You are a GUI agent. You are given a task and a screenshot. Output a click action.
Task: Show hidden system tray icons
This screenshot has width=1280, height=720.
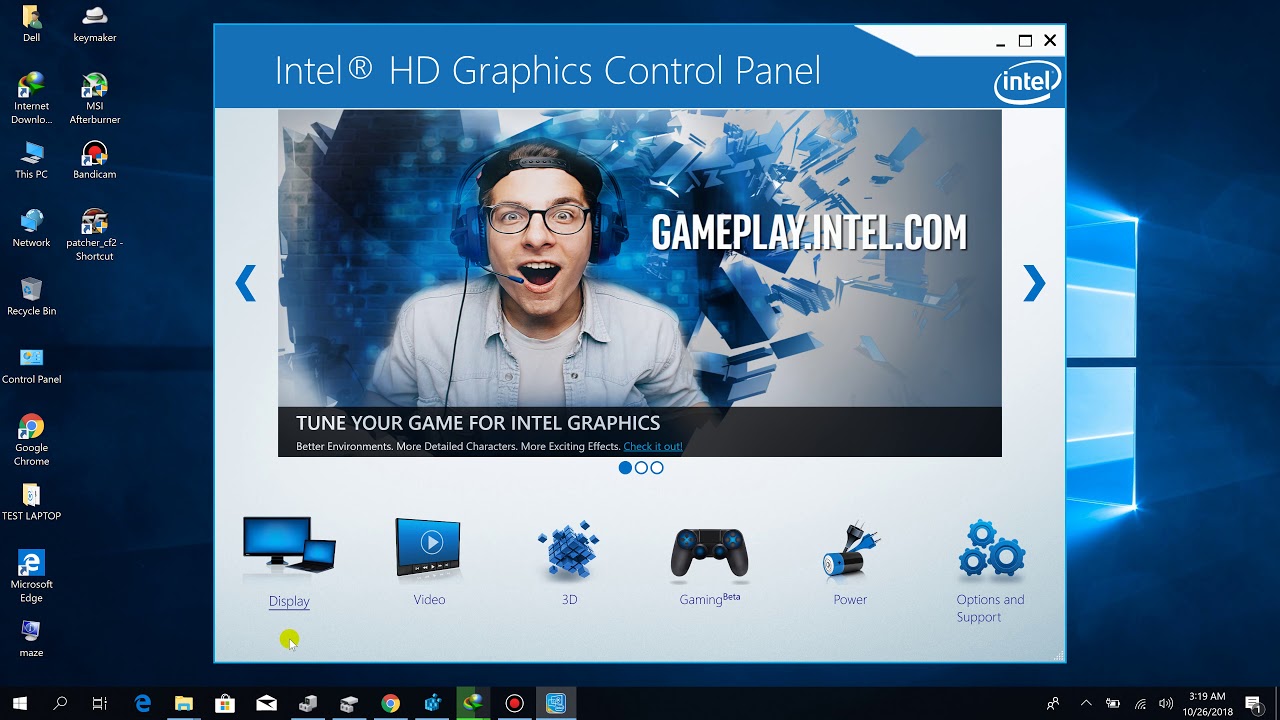pos(1086,704)
